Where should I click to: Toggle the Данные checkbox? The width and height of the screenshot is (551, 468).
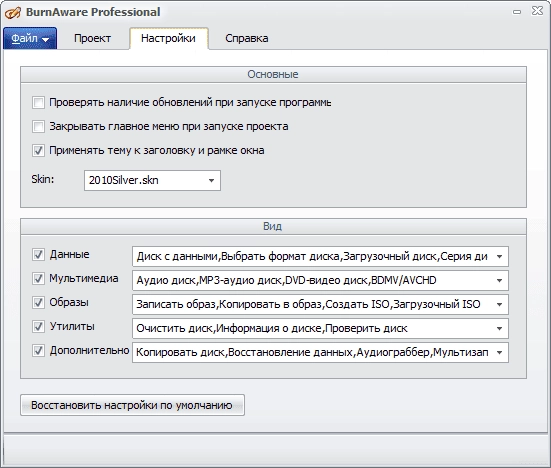tap(38, 254)
